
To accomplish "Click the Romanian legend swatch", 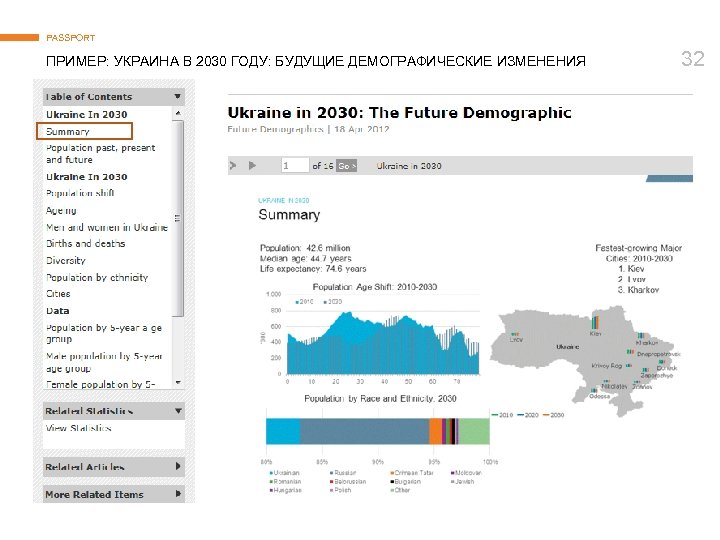I will click(x=271, y=482).
